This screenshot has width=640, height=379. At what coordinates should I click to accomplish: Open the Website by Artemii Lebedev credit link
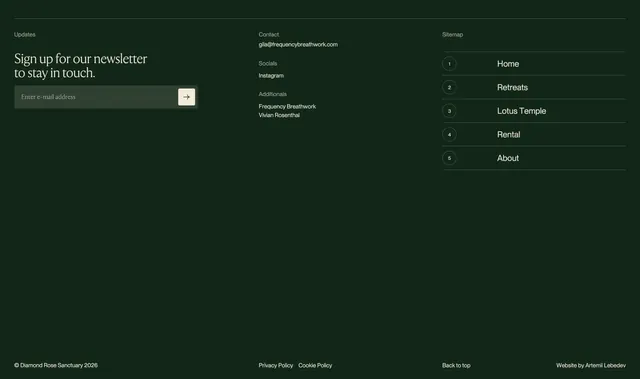(x=591, y=366)
